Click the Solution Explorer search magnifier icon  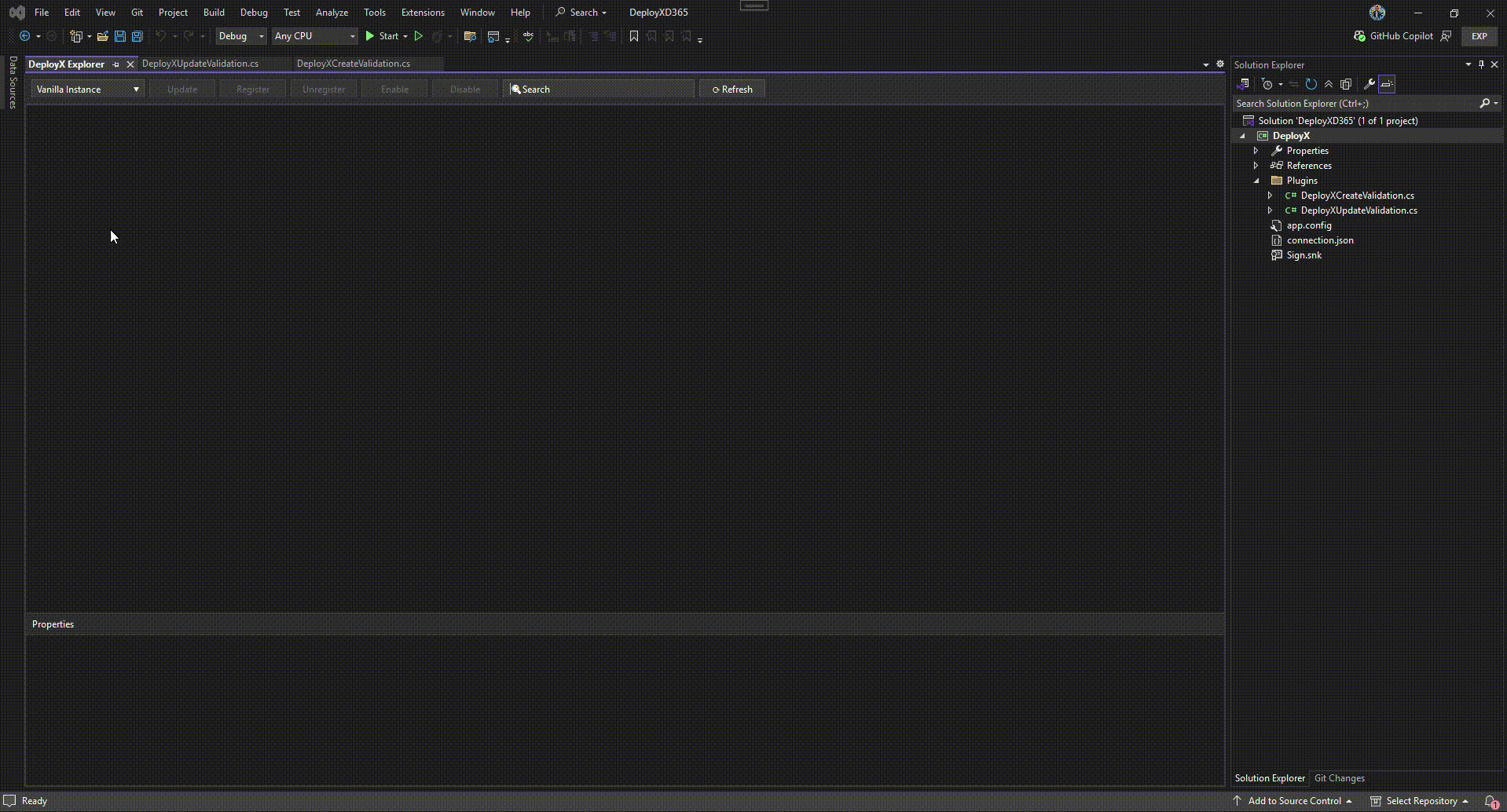point(1484,104)
